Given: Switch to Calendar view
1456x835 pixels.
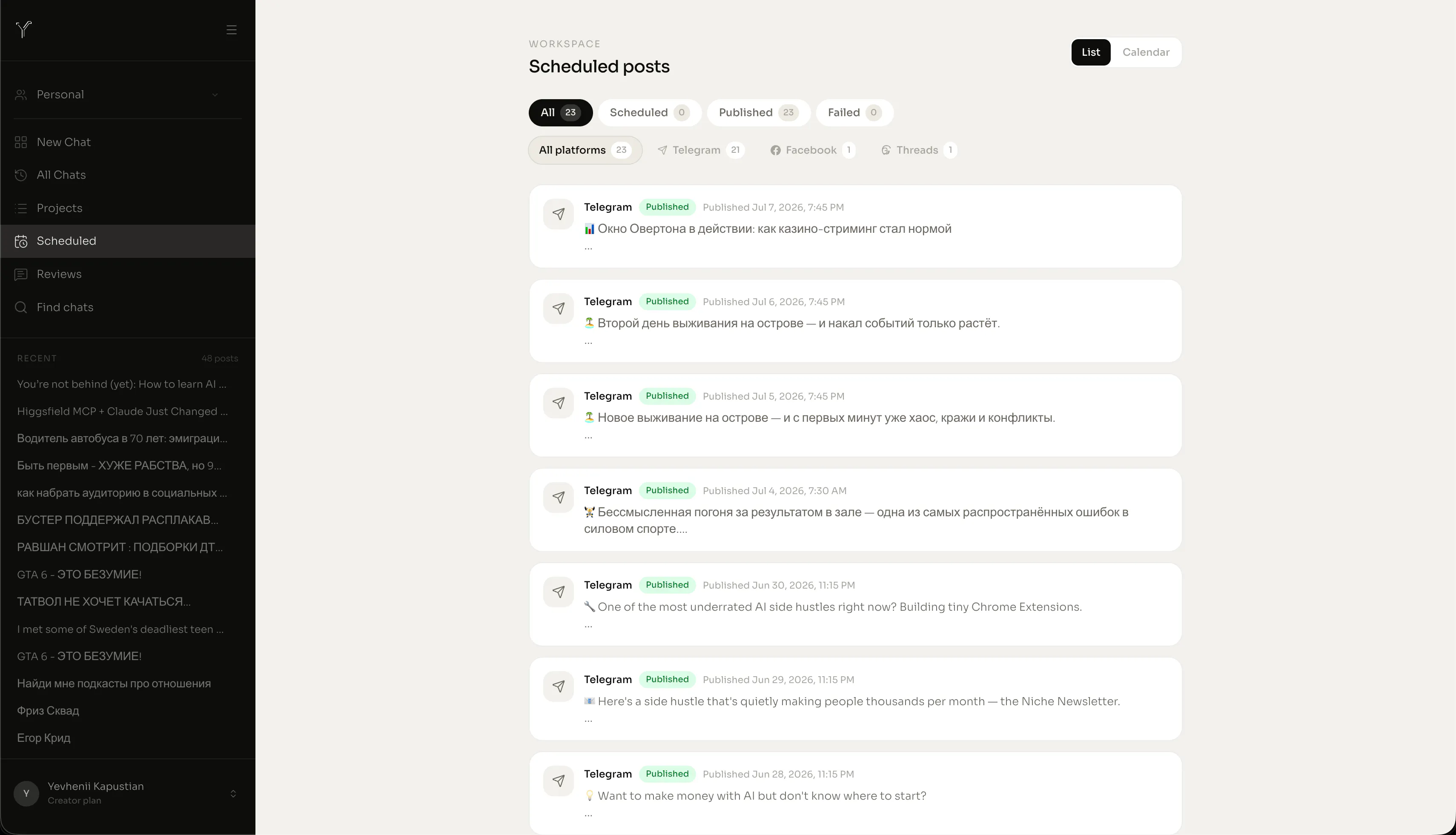Looking at the screenshot, I should (x=1146, y=52).
